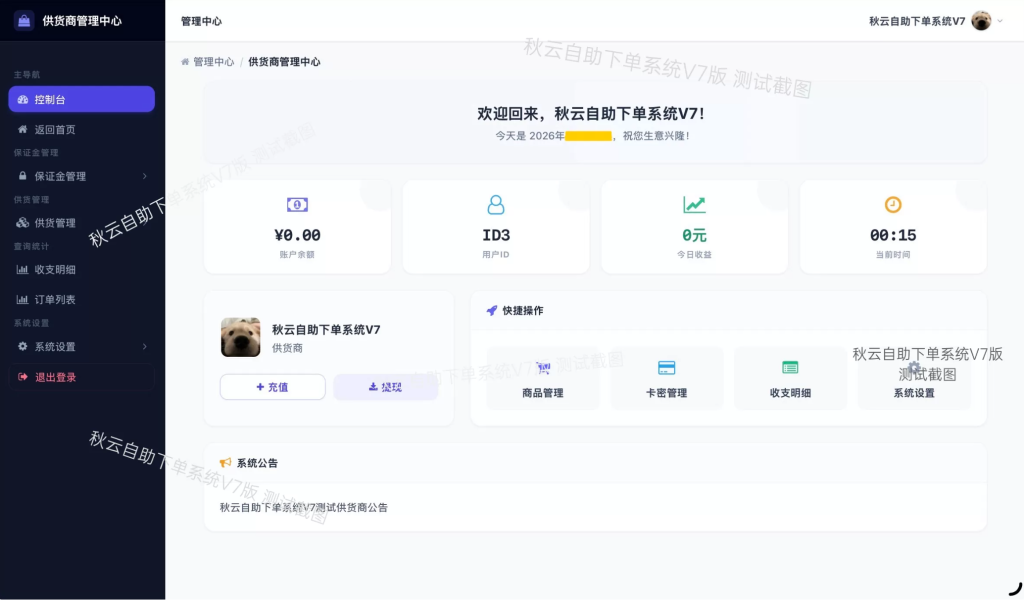The height and width of the screenshot is (605, 1024).
Task: Click the megaphone icon beside 系统公告
Action: pos(225,463)
